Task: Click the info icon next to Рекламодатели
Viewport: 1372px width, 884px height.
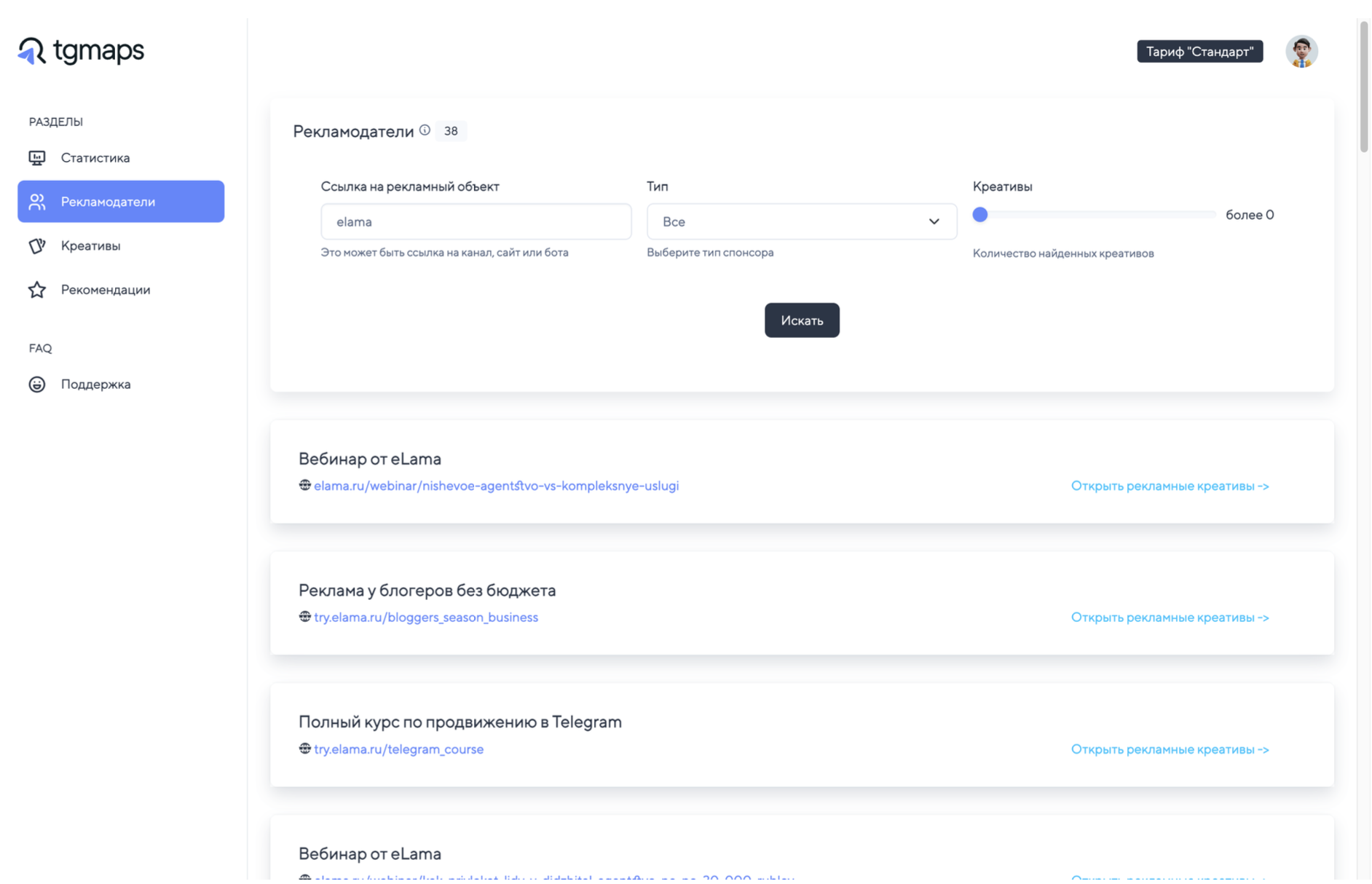Action: (x=425, y=130)
